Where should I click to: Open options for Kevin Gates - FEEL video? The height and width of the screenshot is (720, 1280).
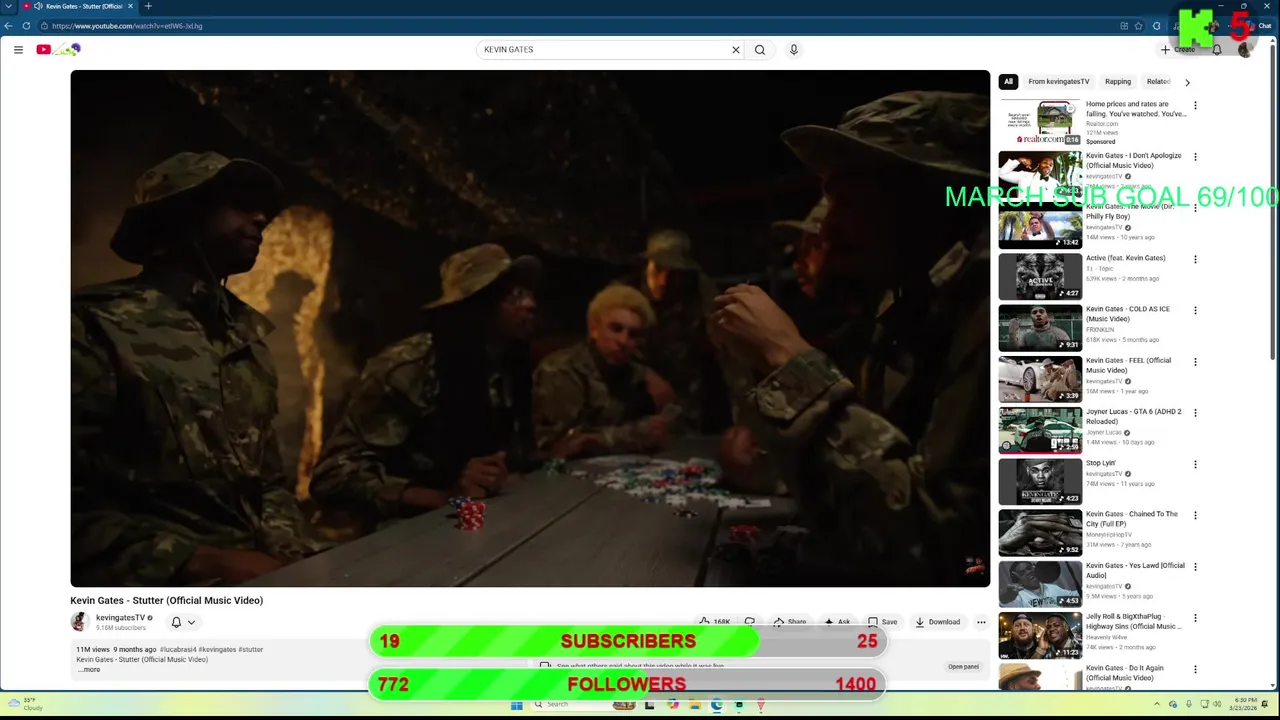pyautogui.click(x=1195, y=362)
